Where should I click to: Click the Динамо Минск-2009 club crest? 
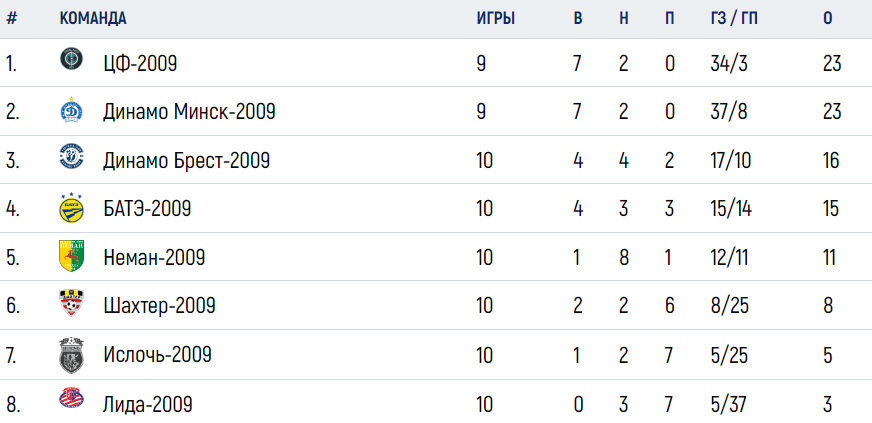click(71, 110)
